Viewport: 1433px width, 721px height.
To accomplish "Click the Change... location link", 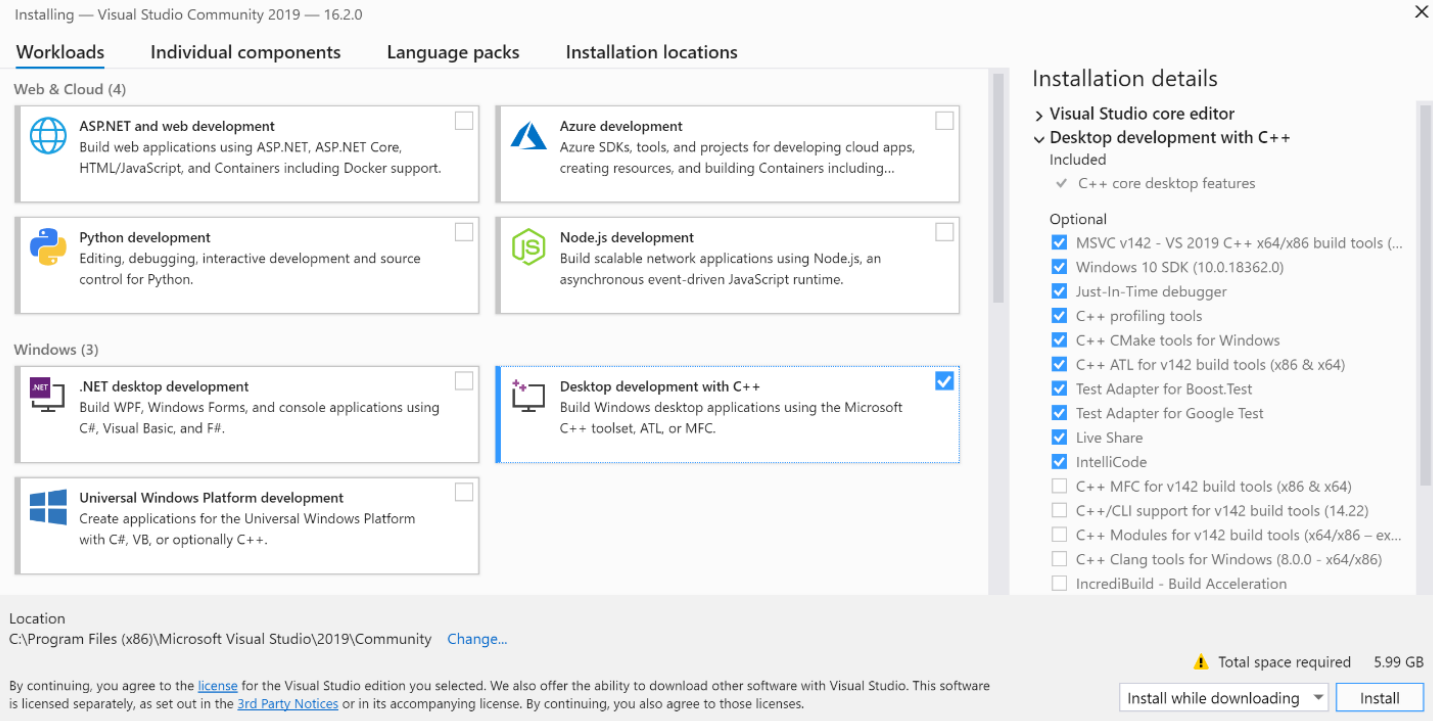I will tap(477, 639).
